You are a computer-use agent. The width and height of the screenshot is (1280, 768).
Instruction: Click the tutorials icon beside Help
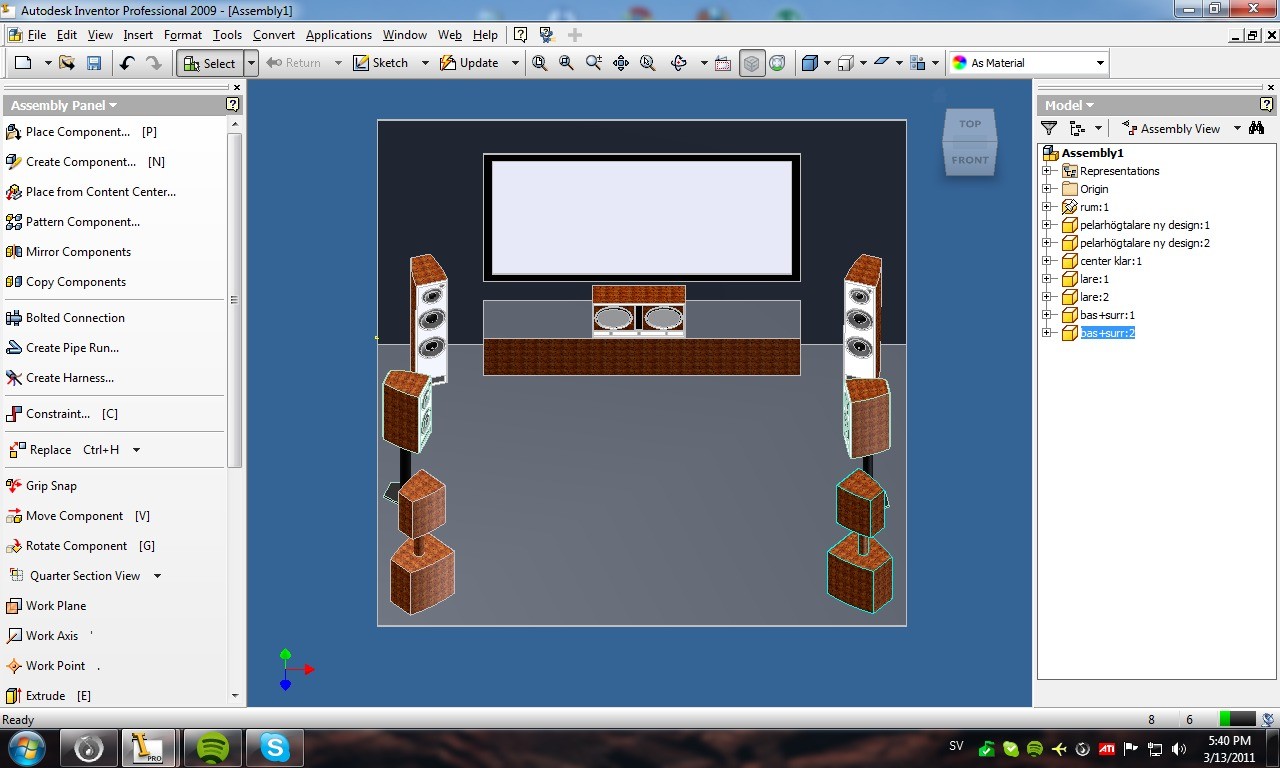coord(546,34)
